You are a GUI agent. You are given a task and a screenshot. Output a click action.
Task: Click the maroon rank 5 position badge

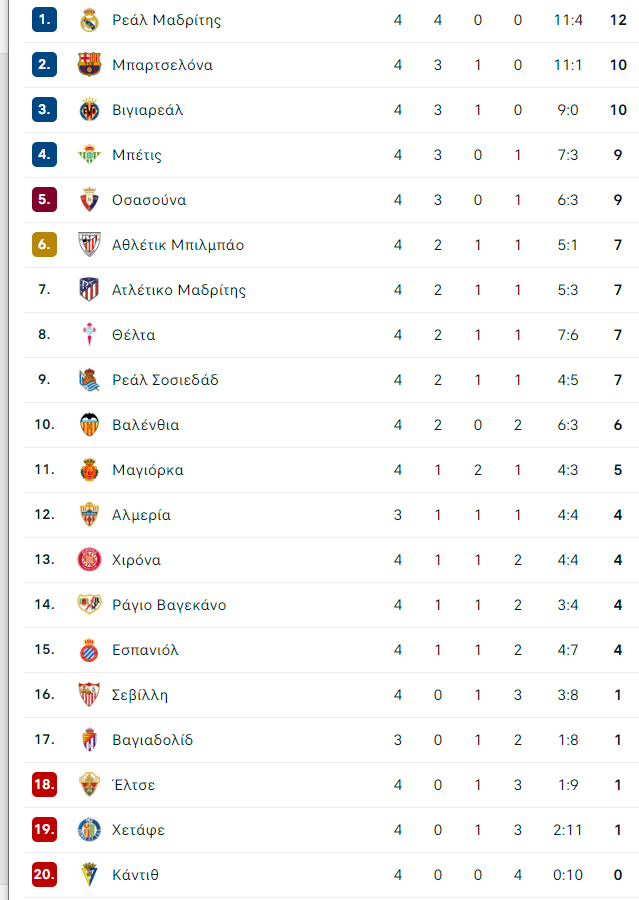pyautogui.click(x=44, y=199)
